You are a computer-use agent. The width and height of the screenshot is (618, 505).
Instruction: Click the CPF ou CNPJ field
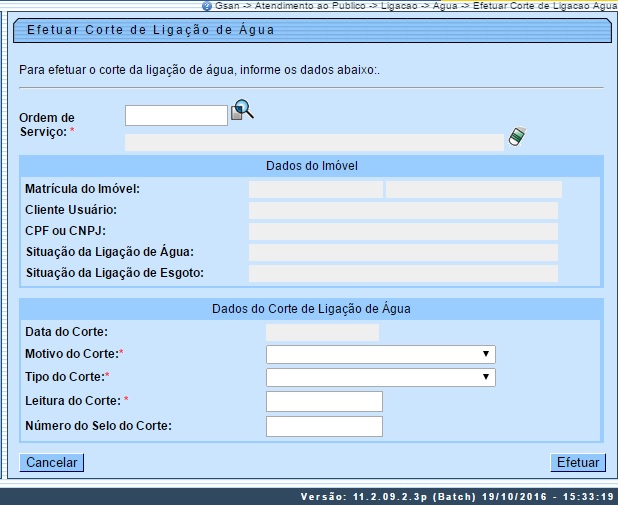coord(403,231)
